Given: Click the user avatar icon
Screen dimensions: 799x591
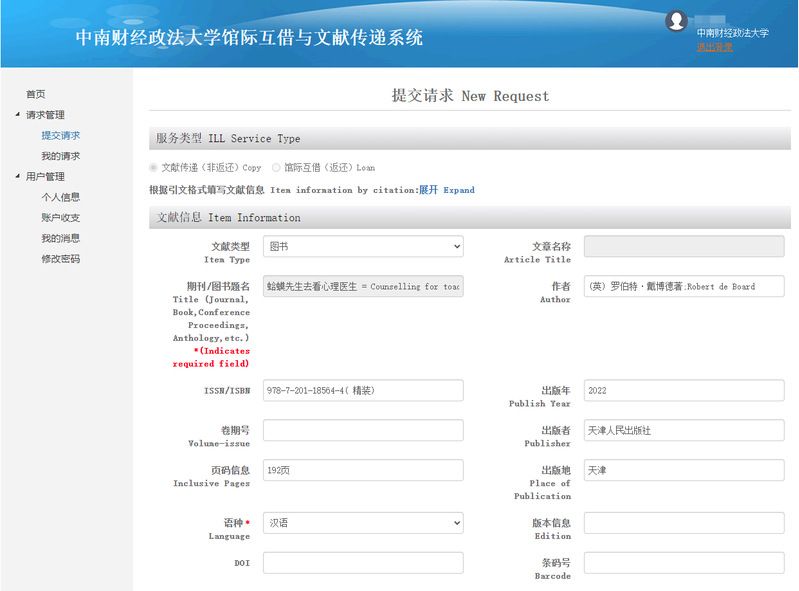Looking at the screenshot, I should [677, 21].
